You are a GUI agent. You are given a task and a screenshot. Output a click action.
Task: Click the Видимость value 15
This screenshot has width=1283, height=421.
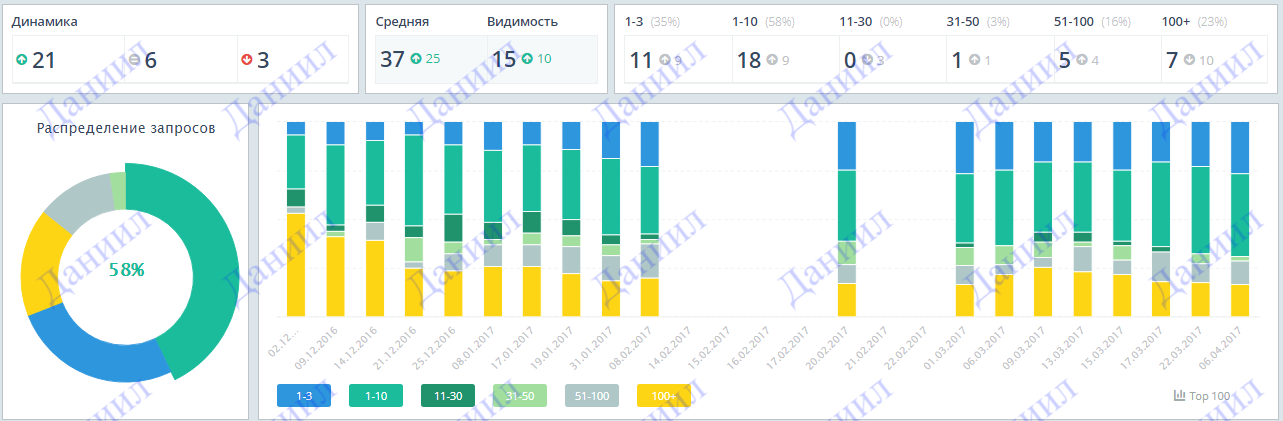(x=504, y=59)
